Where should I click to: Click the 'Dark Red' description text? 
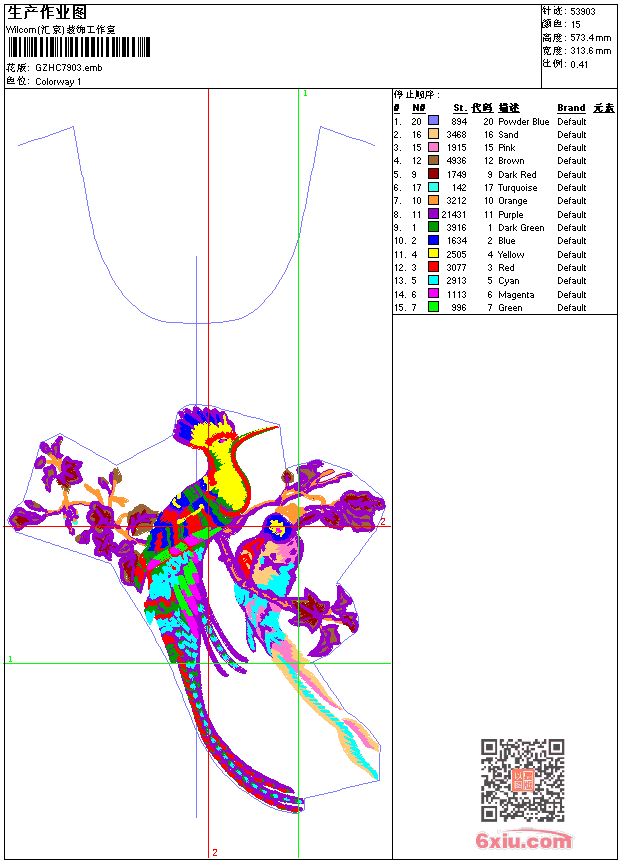point(517,175)
